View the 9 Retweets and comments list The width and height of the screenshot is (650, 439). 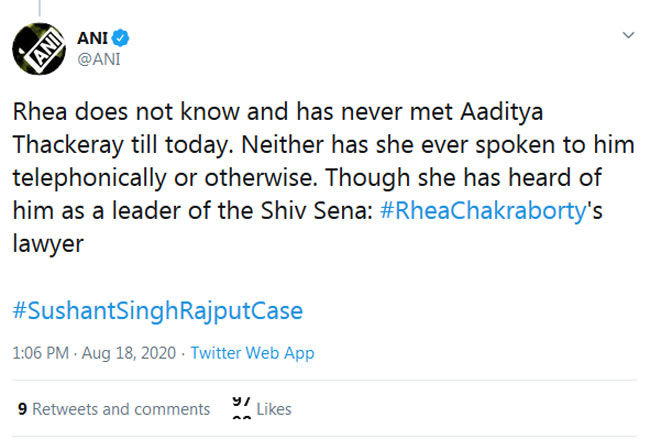[x=114, y=409]
